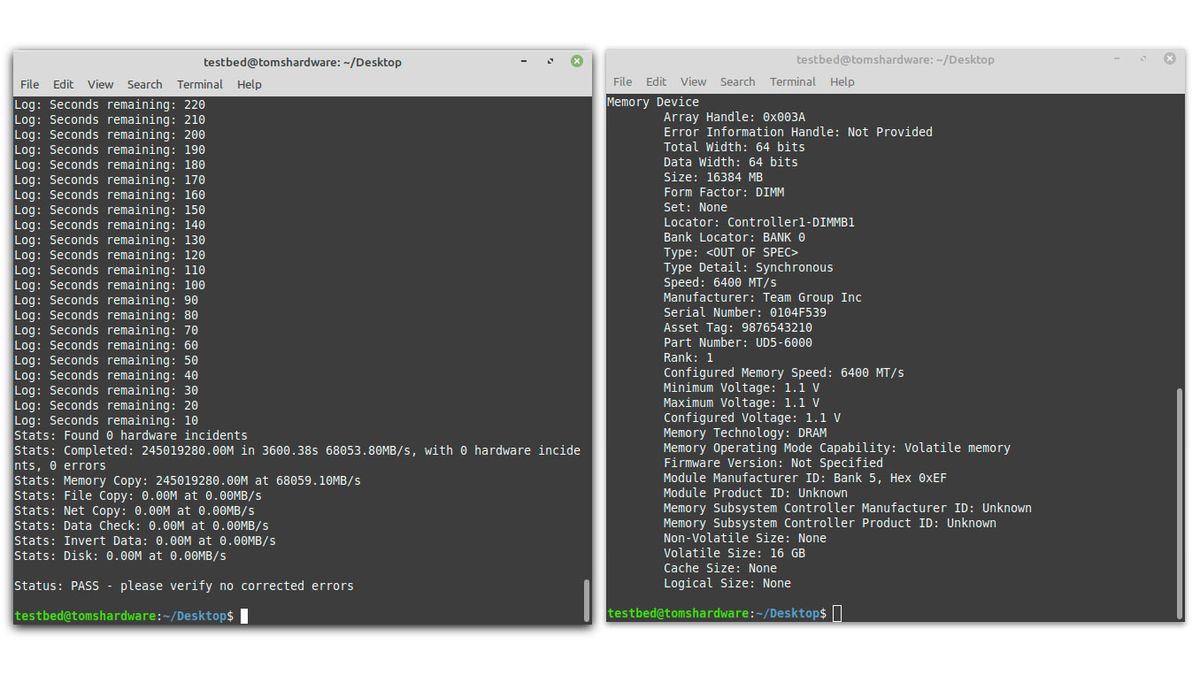
Task: Click the left terminal scrollbar thumb
Action: pos(586,600)
